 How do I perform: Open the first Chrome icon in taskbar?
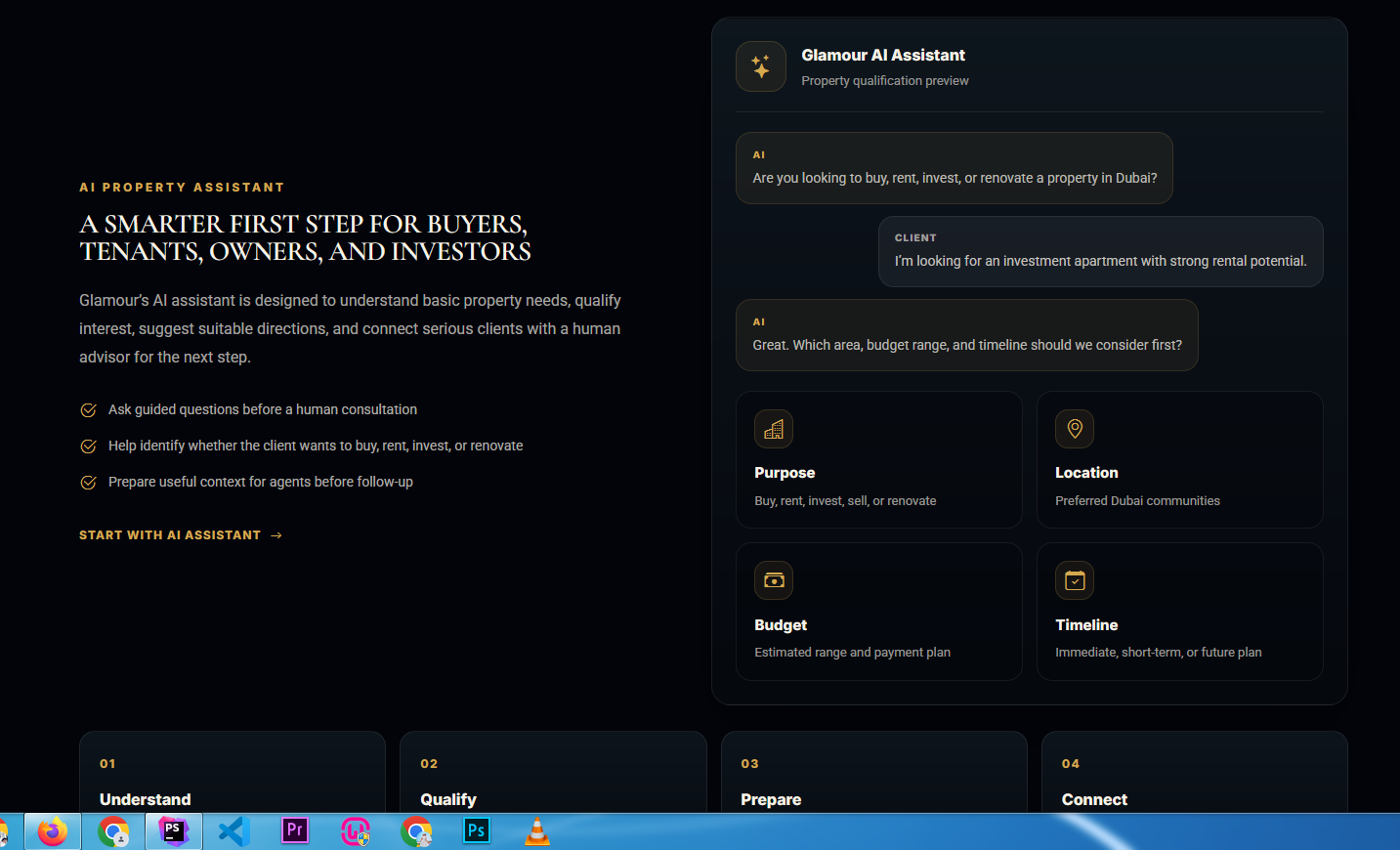113,831
